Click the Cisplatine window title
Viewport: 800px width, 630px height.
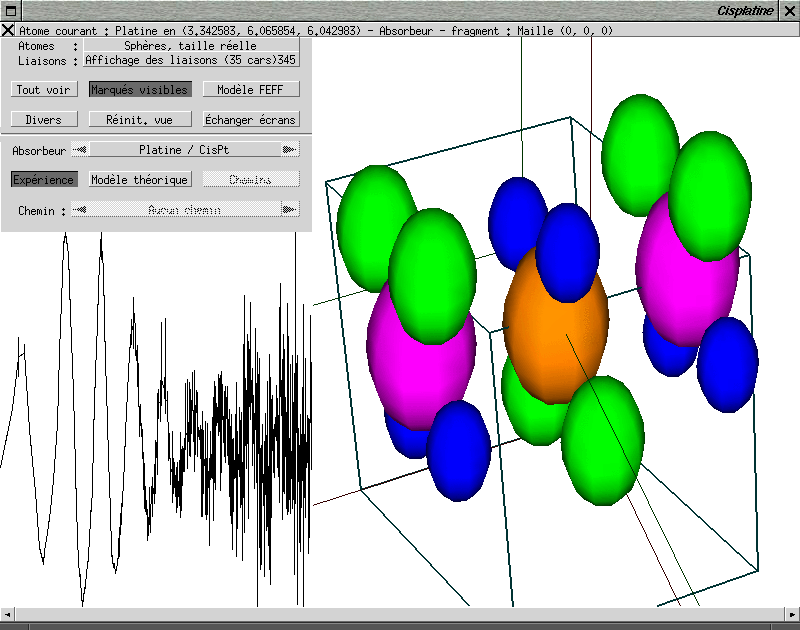pos(745,11)
